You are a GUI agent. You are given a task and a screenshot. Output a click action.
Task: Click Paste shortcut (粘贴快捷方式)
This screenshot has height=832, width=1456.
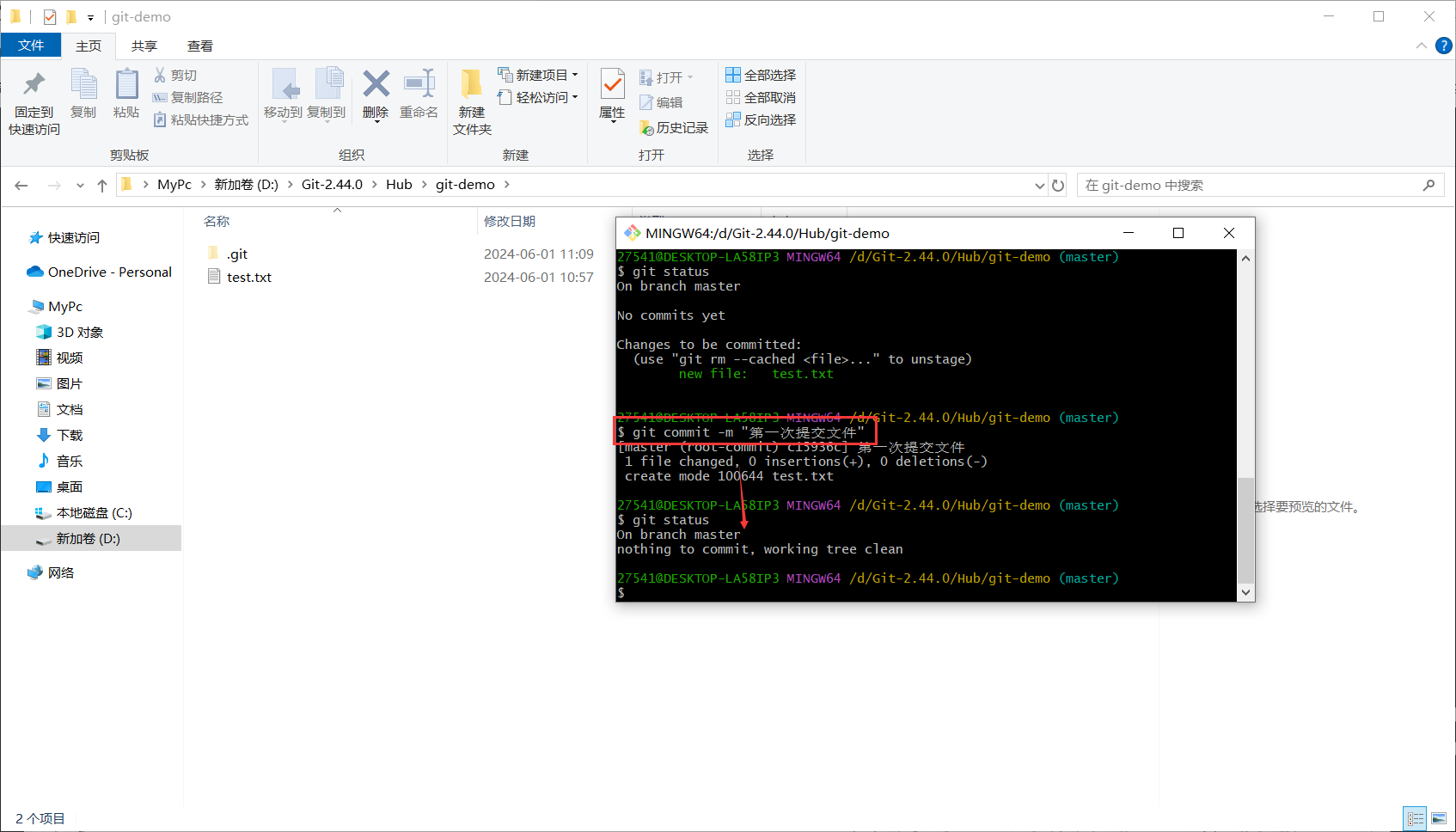pos(201,119)
